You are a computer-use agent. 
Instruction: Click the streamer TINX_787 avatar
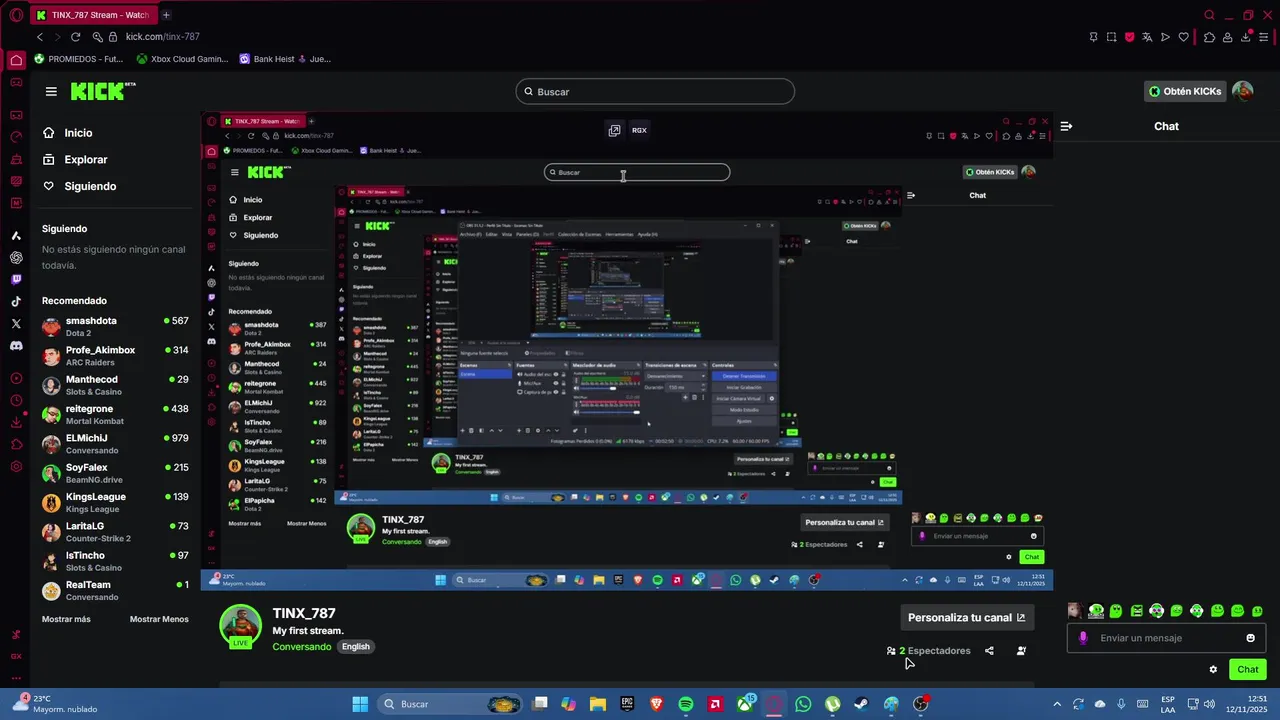click(240, 626)
